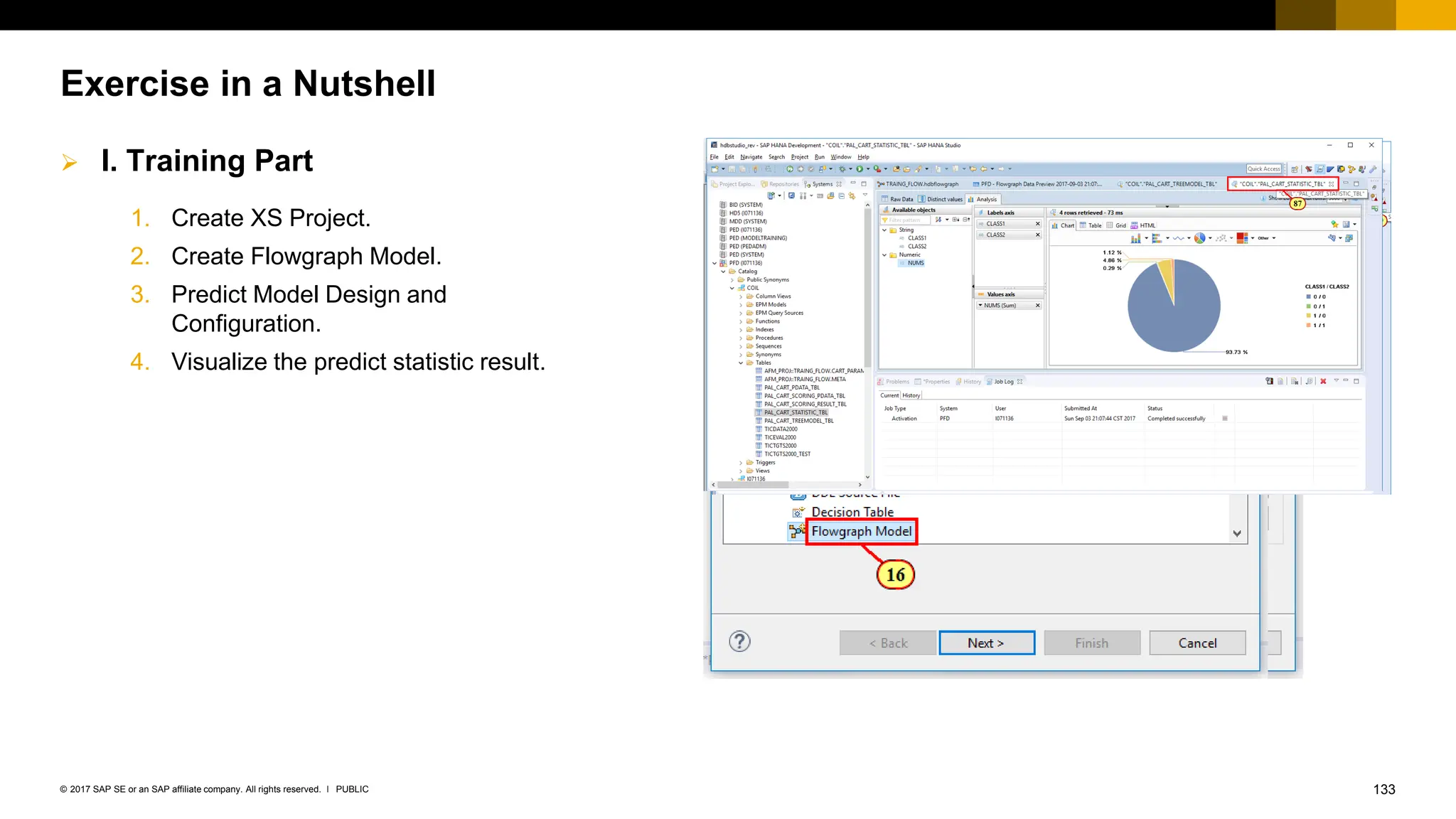Click the help question mark icon in wizard
1456x819 pixels.
(739, 642)
